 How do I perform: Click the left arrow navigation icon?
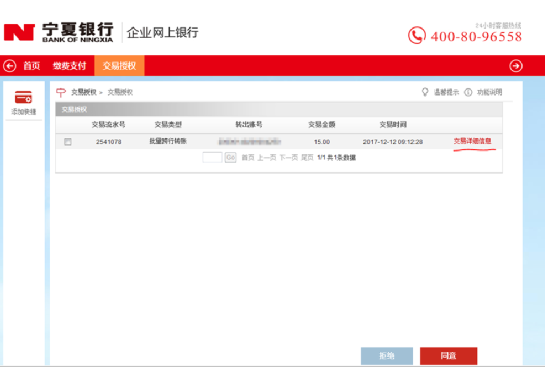10,66
